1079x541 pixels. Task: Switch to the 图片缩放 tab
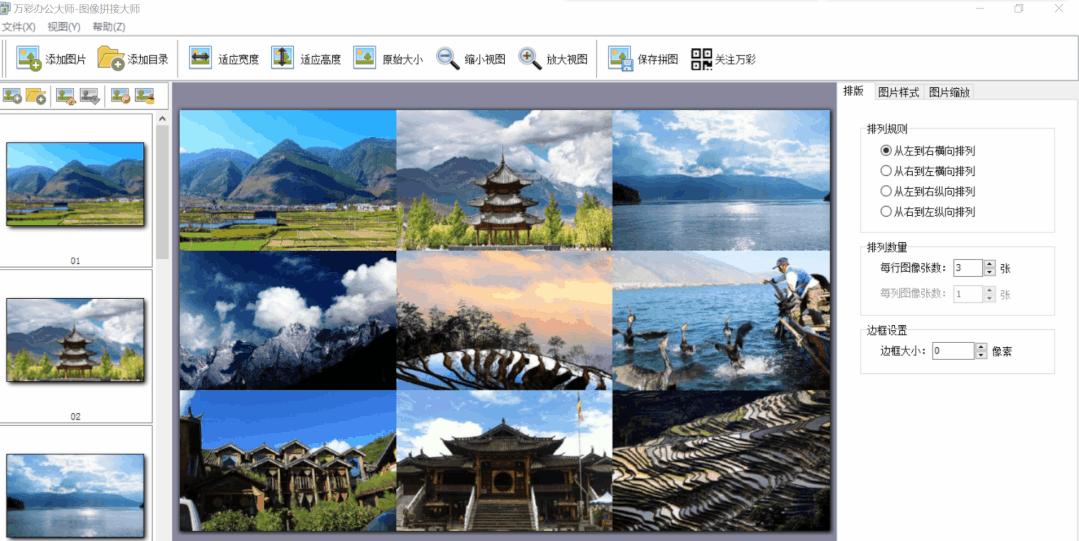coord(949,92)
